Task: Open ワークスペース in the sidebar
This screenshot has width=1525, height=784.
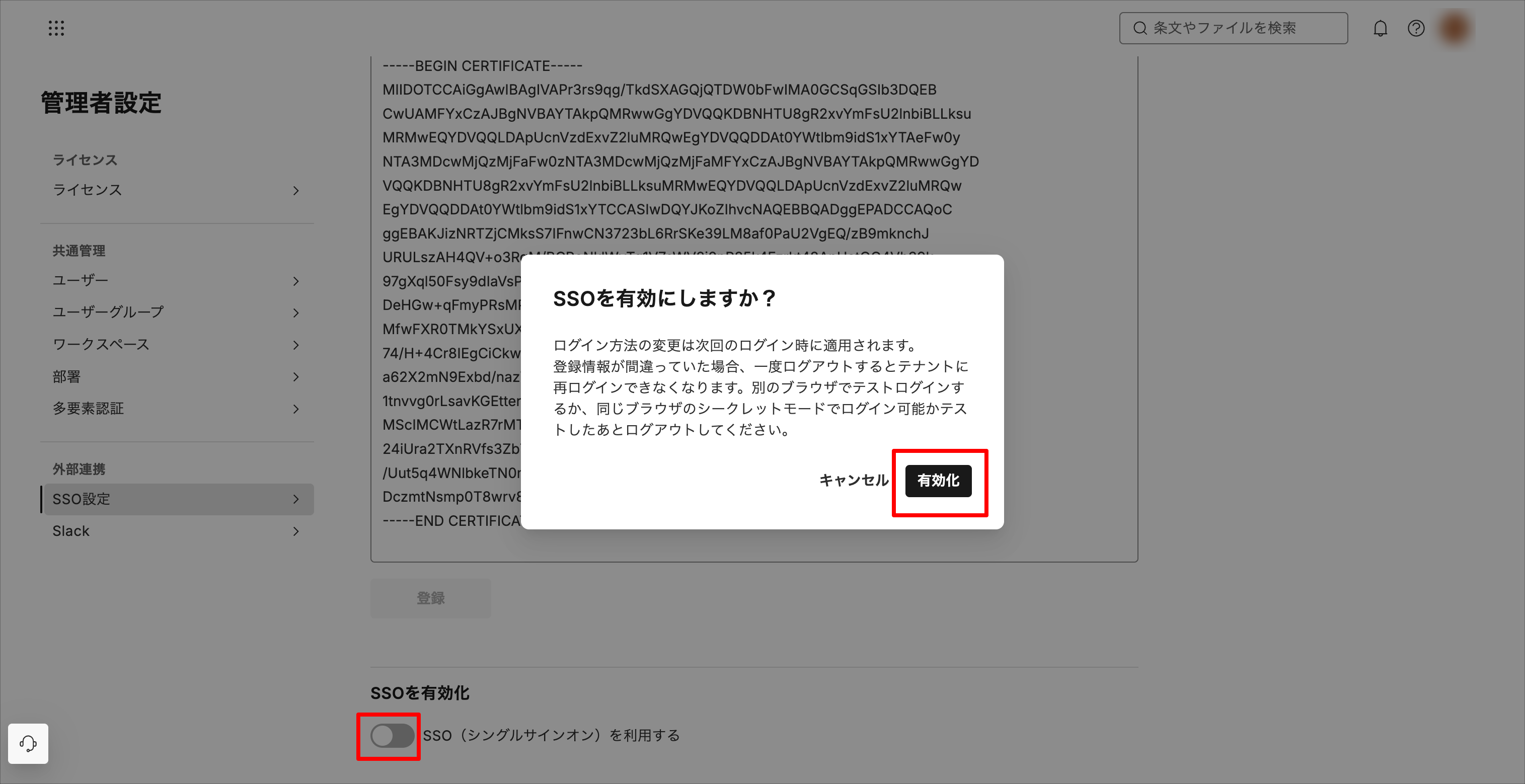Action: tap(177, 344)
